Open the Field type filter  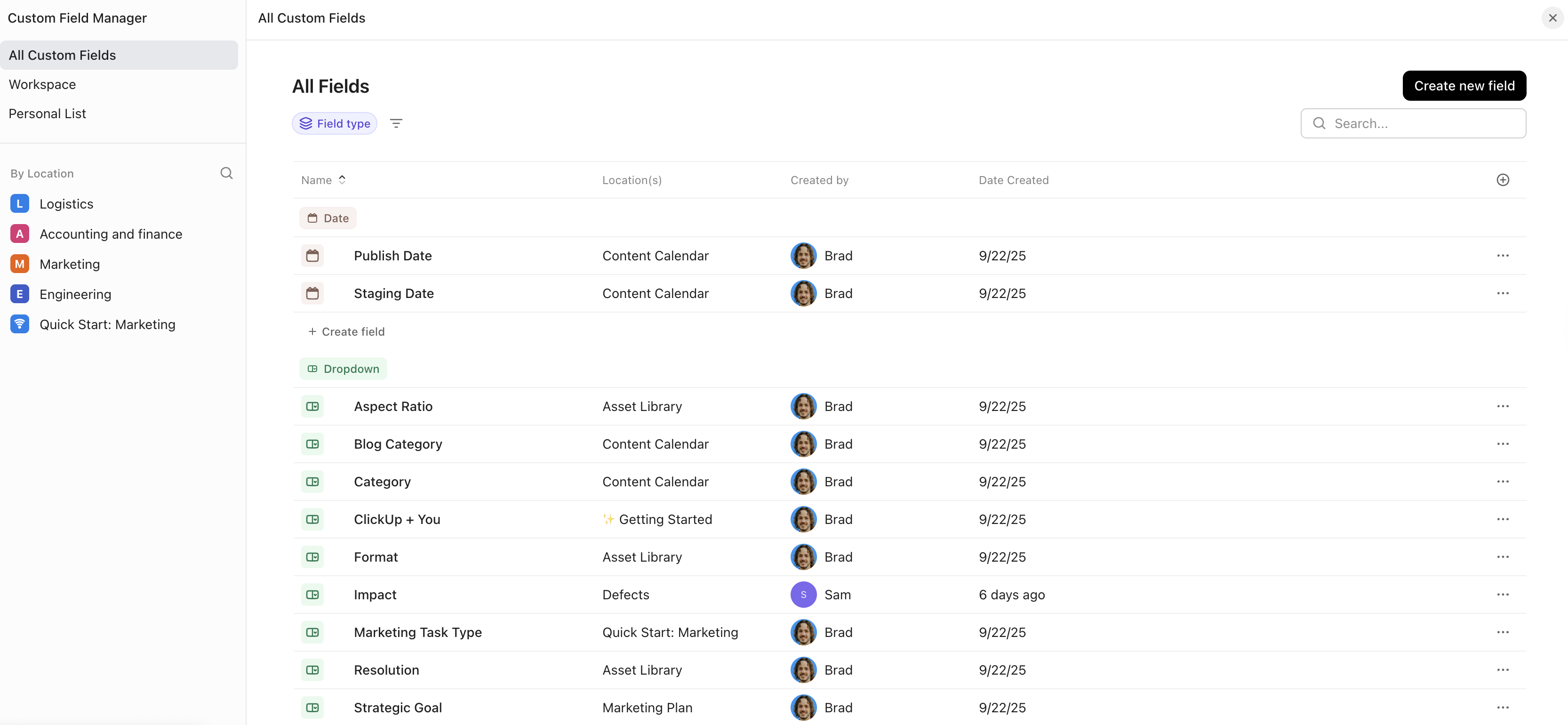334,123
